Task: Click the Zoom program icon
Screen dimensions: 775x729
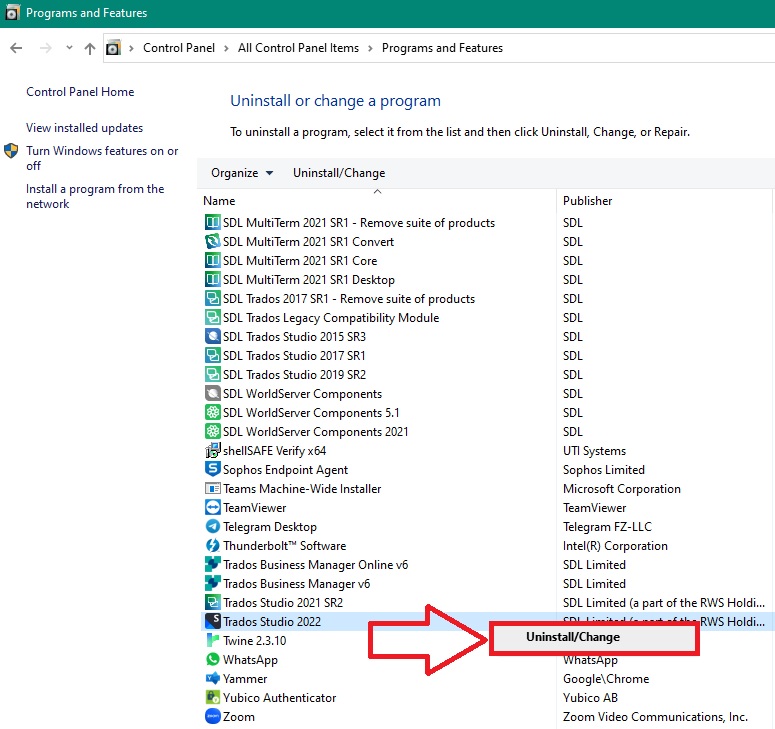Action: point(213,716)
